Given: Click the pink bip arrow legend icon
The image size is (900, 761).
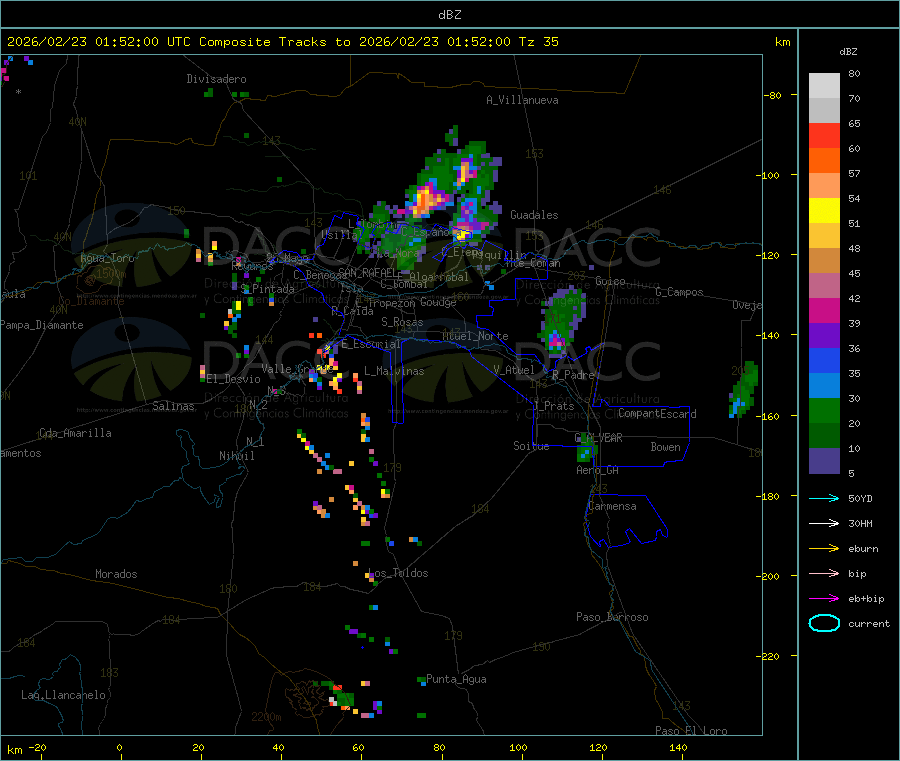Looking at the screenshot, I should (824, 573).
